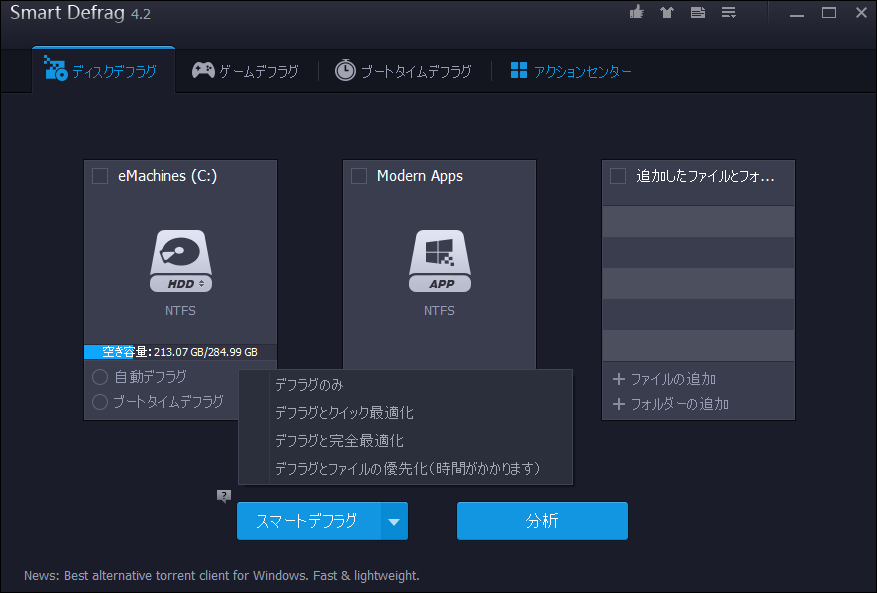Screen dimensions: 877x593
Task: Choose デフラグとファイルの優先化 menu entry
Action: (x=406, y=469)
